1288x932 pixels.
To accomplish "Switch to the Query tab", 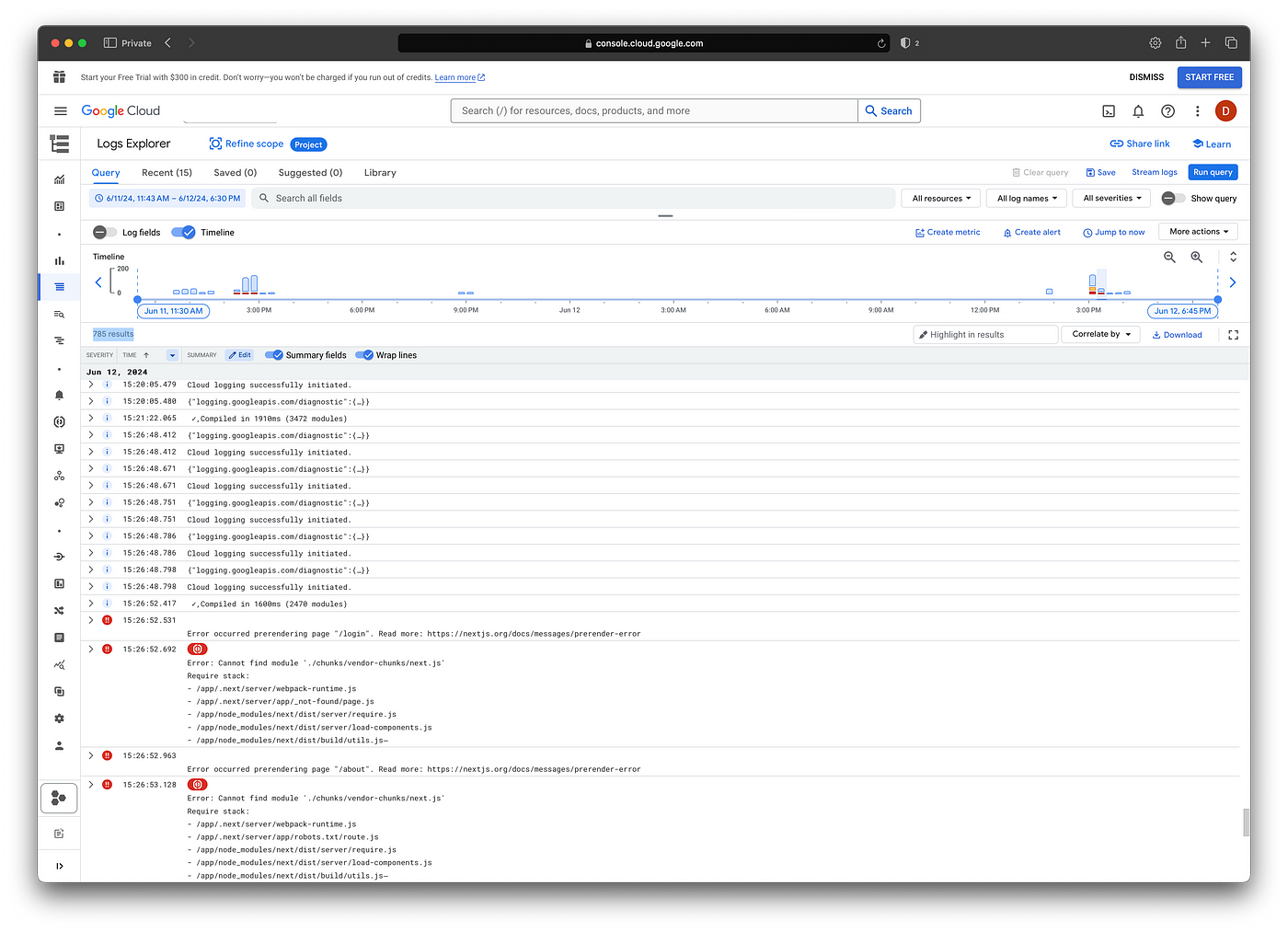I will (x=106, y=173).
